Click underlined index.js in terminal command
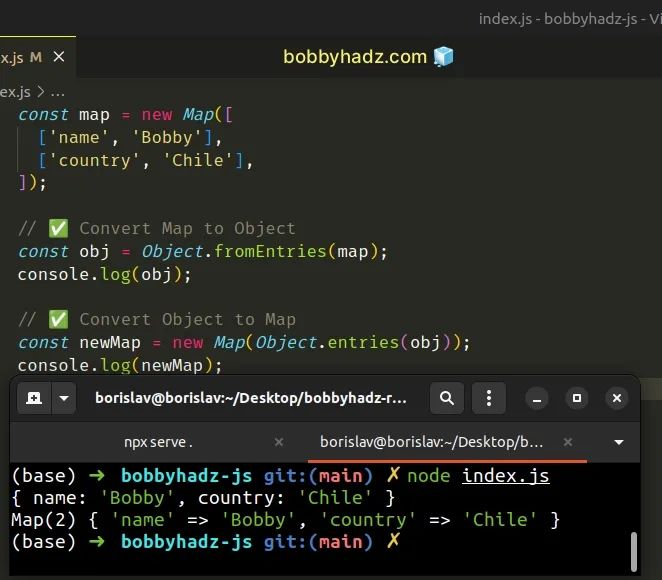 pyautogui.click(x=506, y=476)
